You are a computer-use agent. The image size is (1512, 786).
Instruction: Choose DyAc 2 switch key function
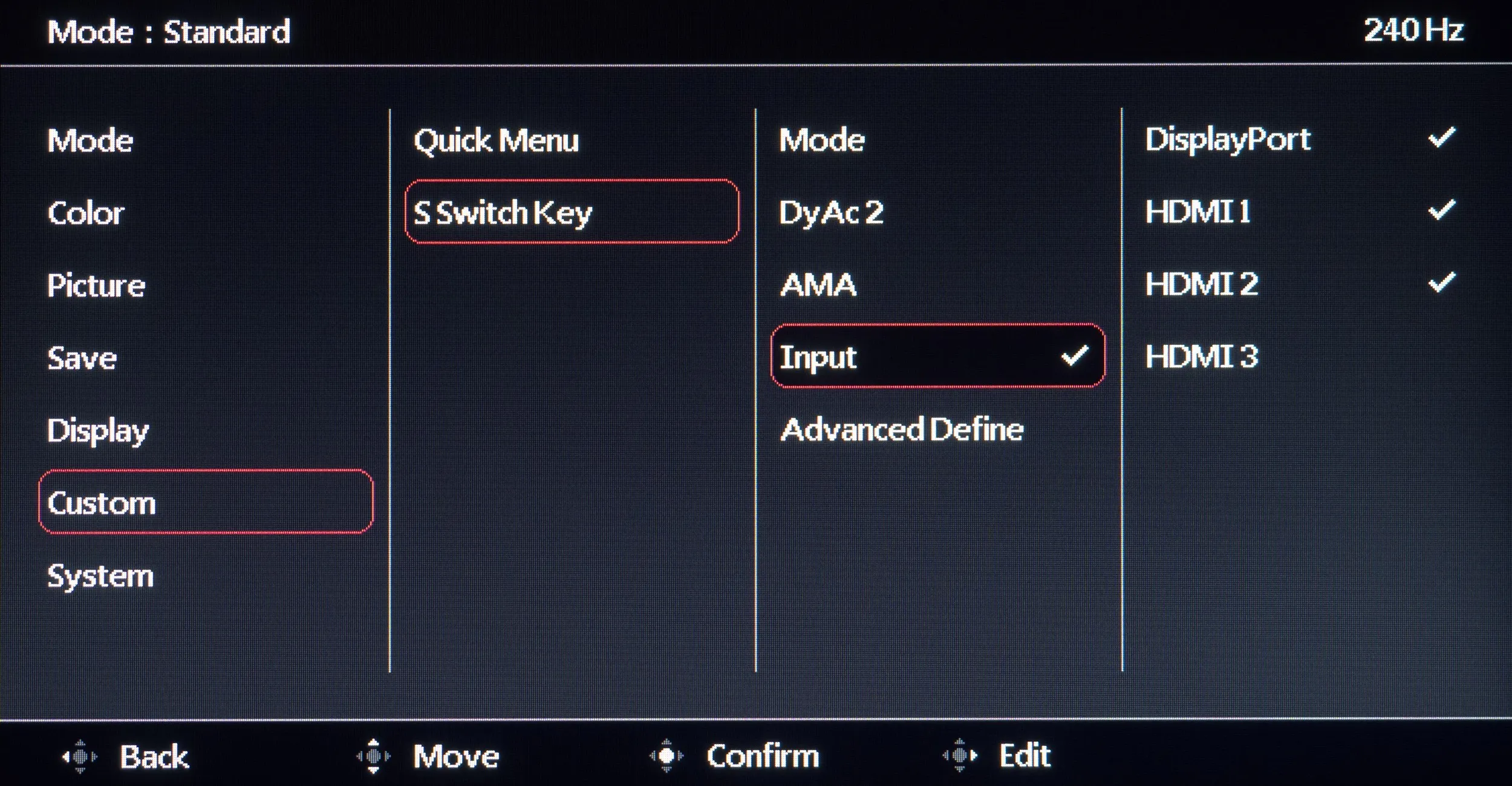coord(831,212)
